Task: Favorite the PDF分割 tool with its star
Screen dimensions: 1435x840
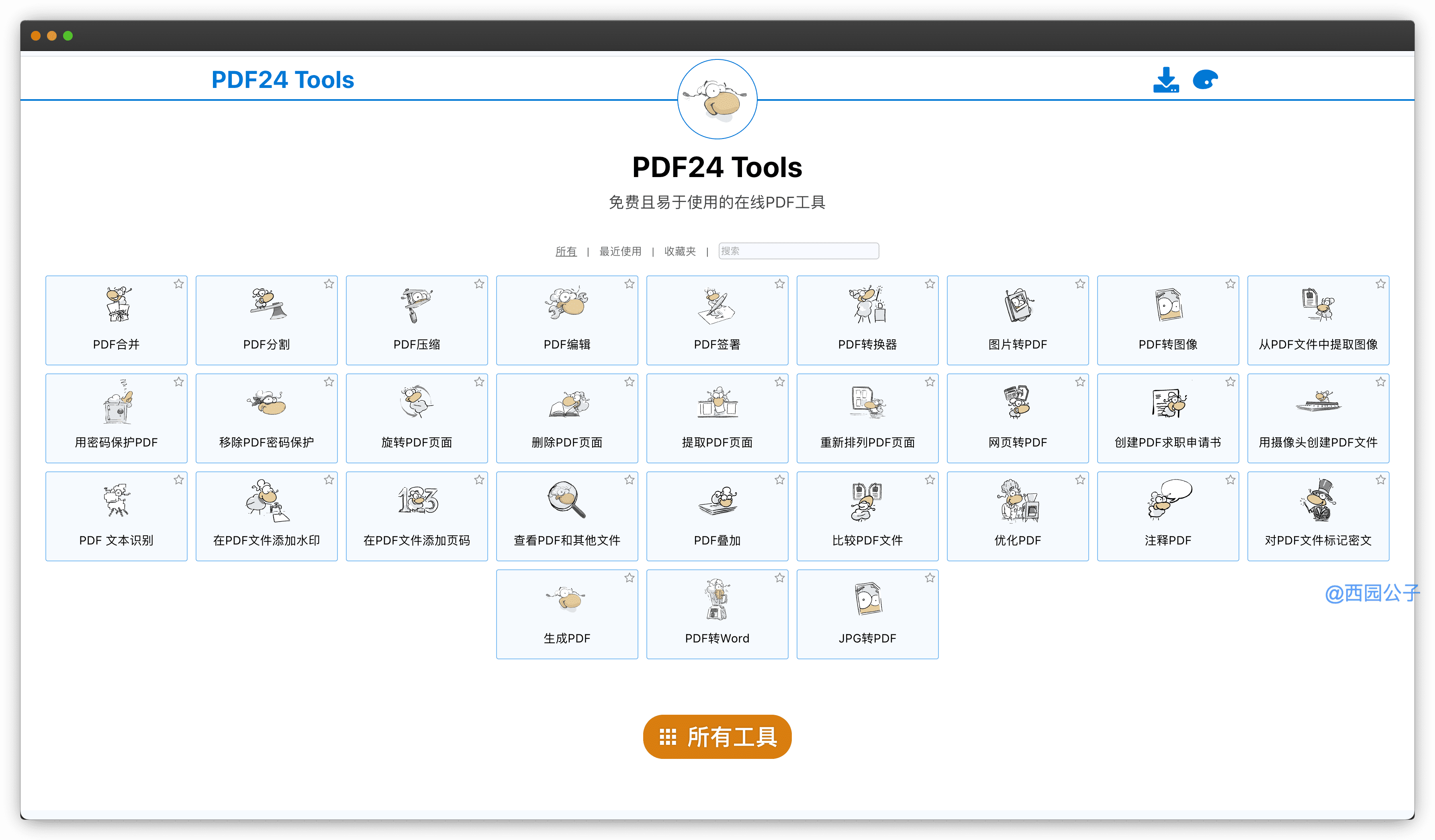Action: (x=329, y=284)
